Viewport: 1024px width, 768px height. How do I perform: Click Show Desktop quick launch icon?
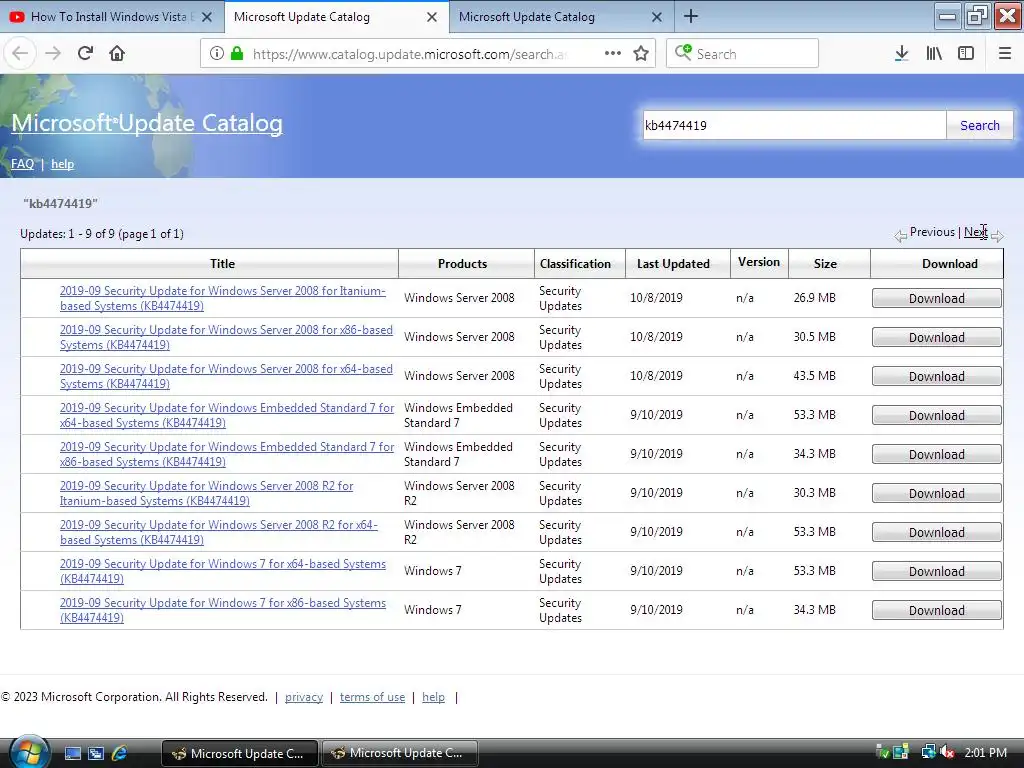(72, 754)
